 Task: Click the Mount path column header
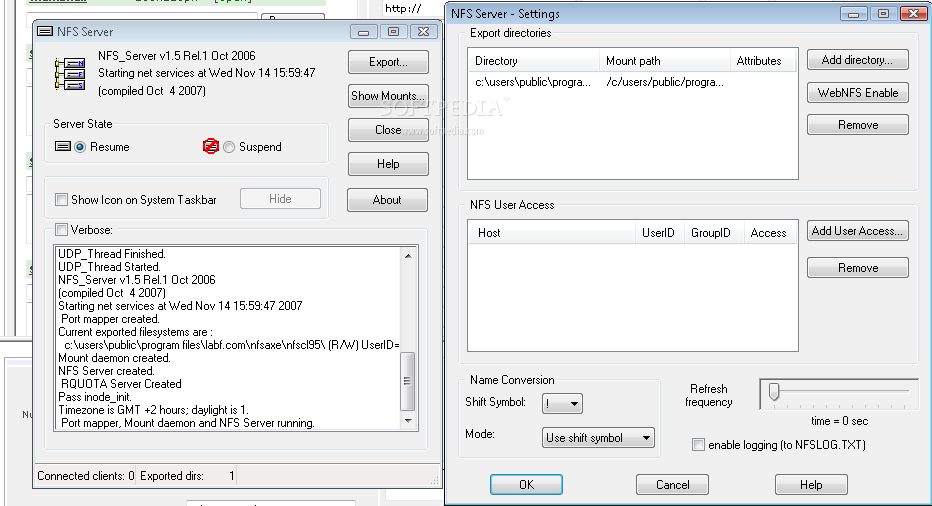click(665, 61)
